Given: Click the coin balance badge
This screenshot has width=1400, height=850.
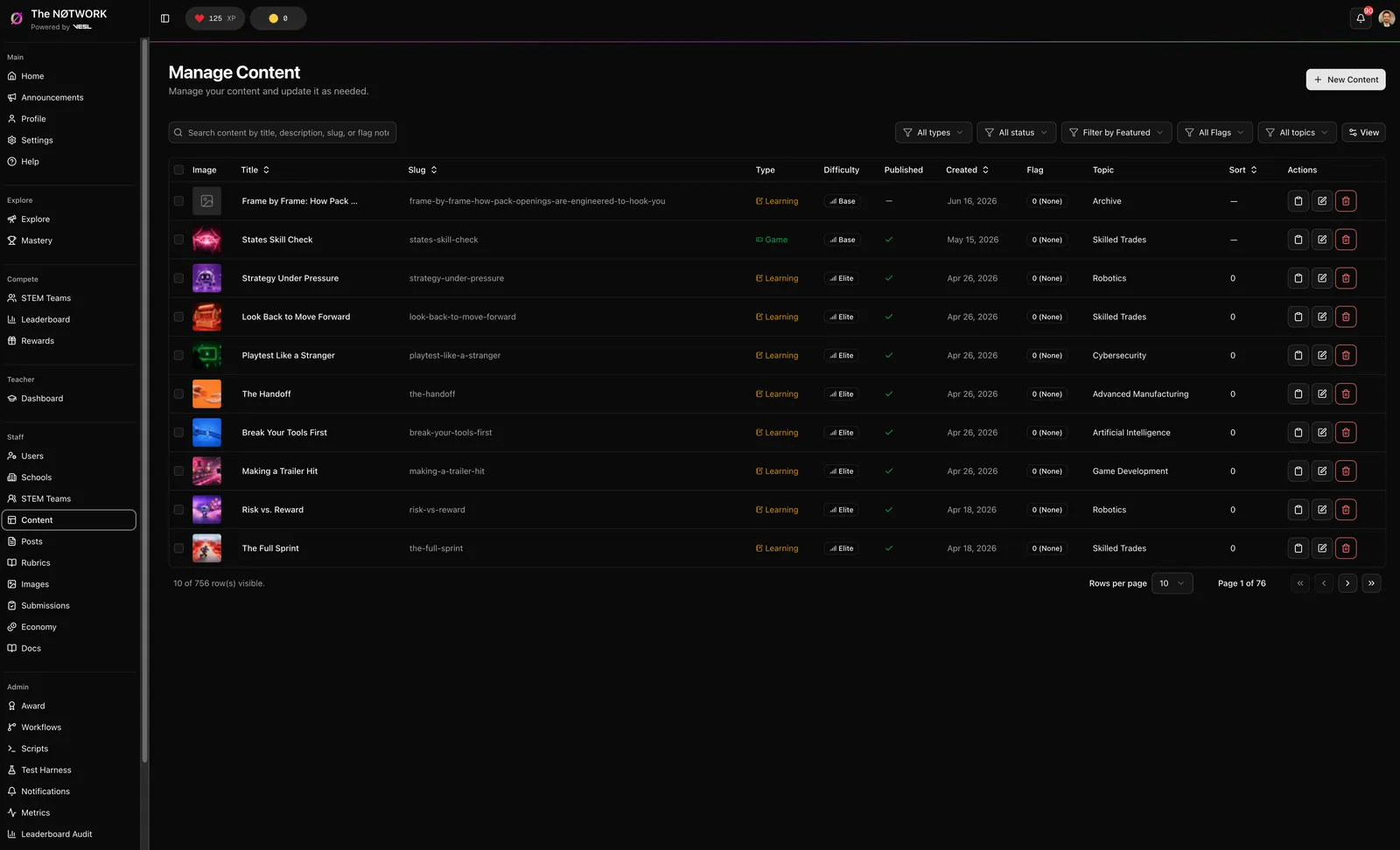Looking at the screenshot, I should pos(278,18).
